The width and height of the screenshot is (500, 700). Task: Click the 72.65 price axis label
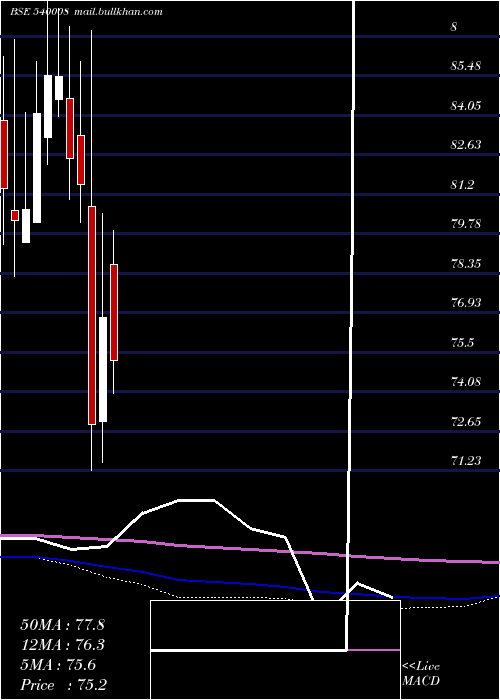[x=466, y=421]
